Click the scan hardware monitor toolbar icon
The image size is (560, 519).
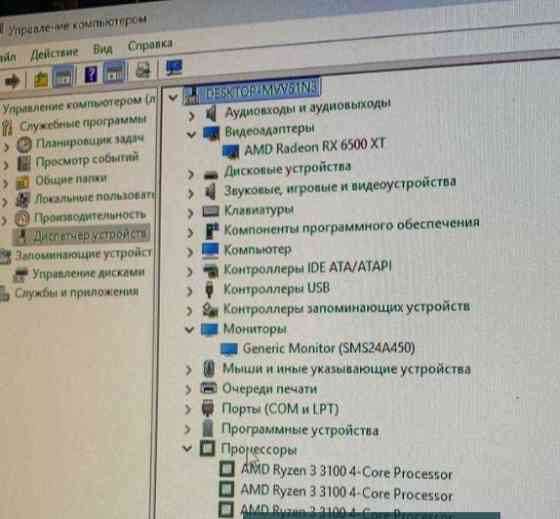tap(174, 67)
